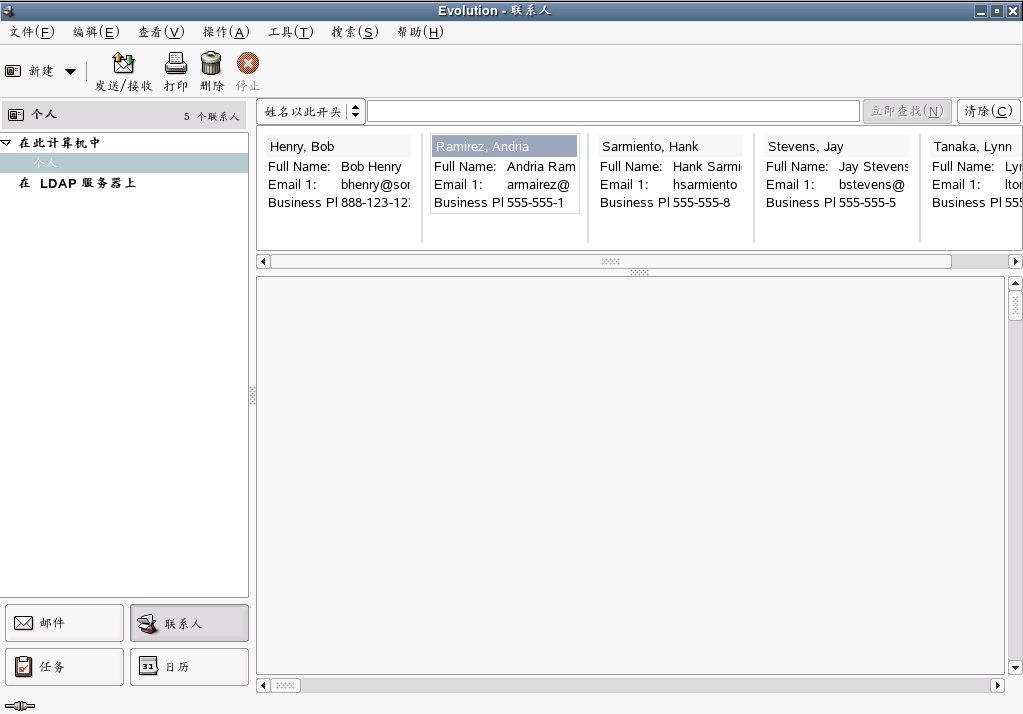Click the preview pane vertical scrollbar thumb

(x=1015, y=305)
